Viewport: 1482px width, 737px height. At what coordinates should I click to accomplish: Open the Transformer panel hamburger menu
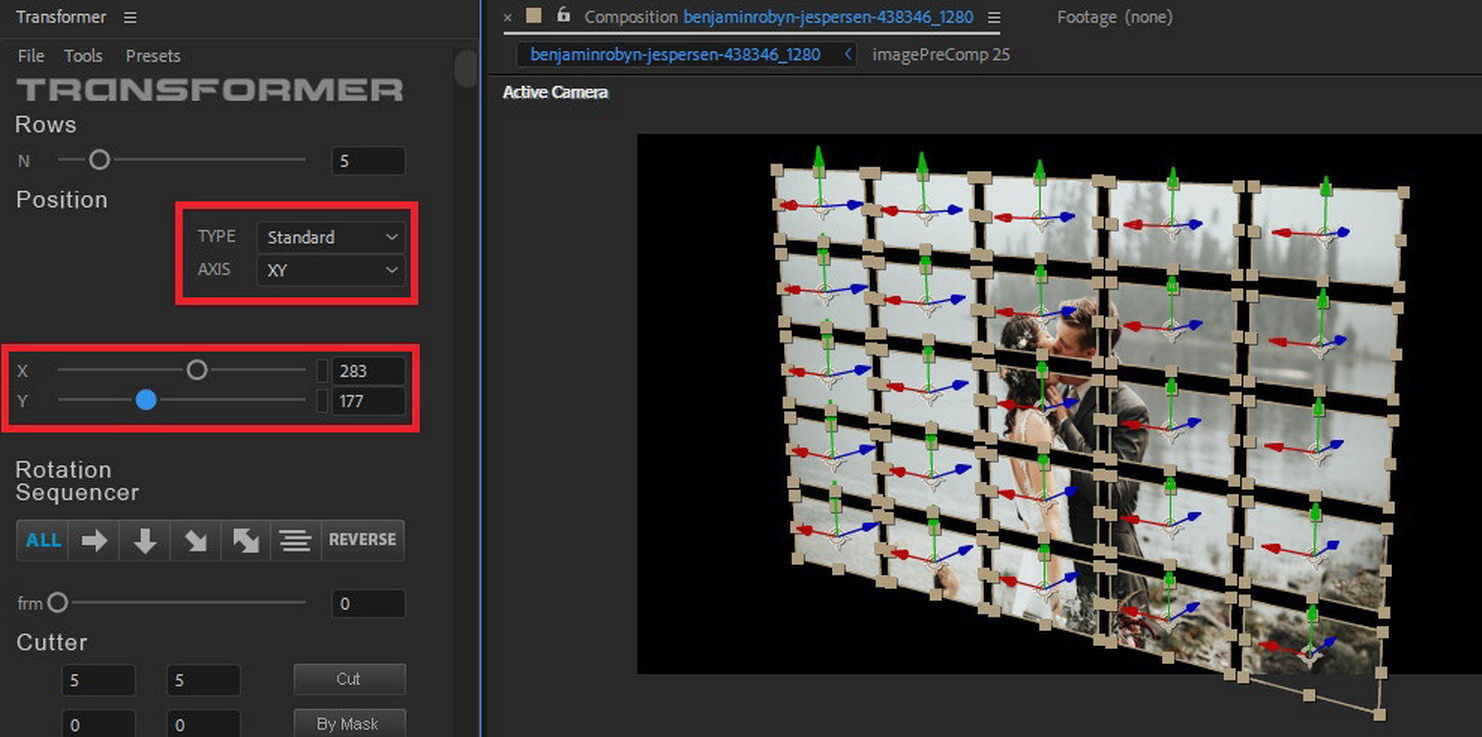(x=130, y=18)
